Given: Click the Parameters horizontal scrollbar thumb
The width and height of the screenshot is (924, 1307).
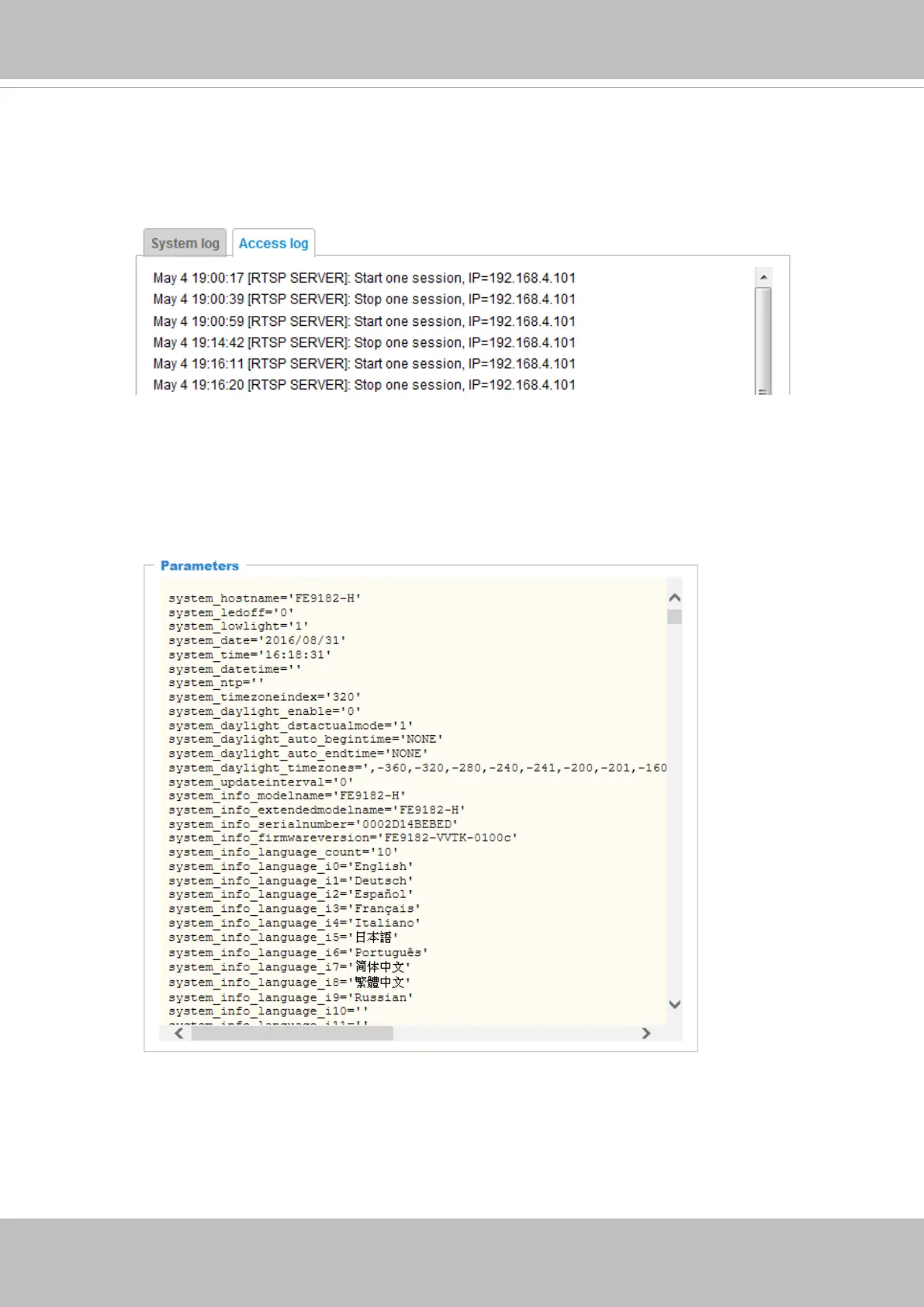Looking at the screenshot, I should pos(292,1033).
